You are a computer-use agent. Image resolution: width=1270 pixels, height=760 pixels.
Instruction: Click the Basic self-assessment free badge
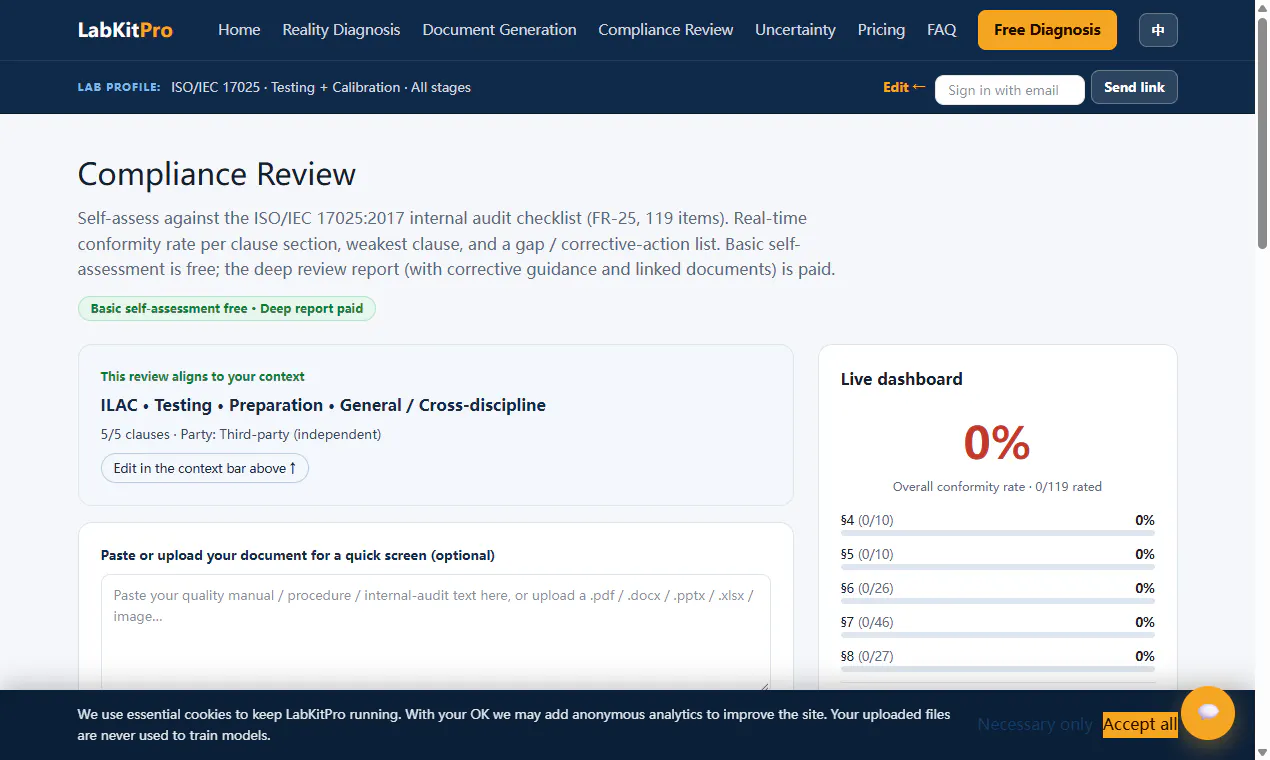click(x=227, y=308)
